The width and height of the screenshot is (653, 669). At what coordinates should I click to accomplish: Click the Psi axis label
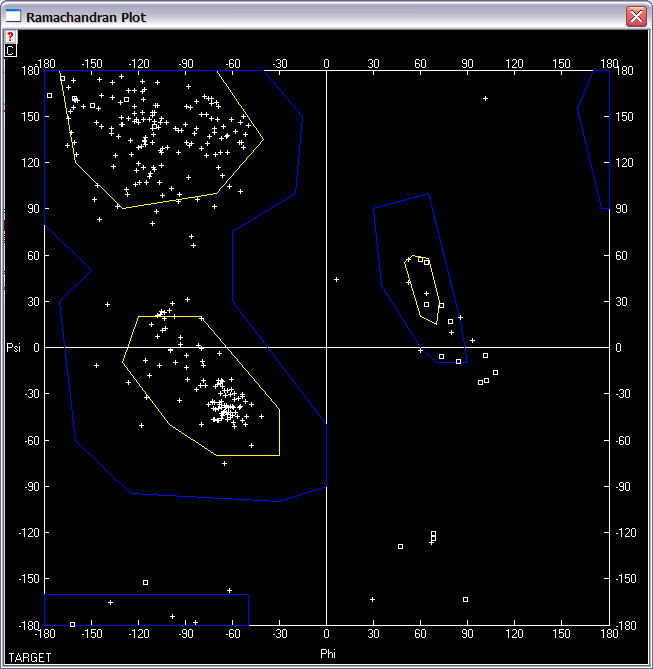(x=15, y=348)
